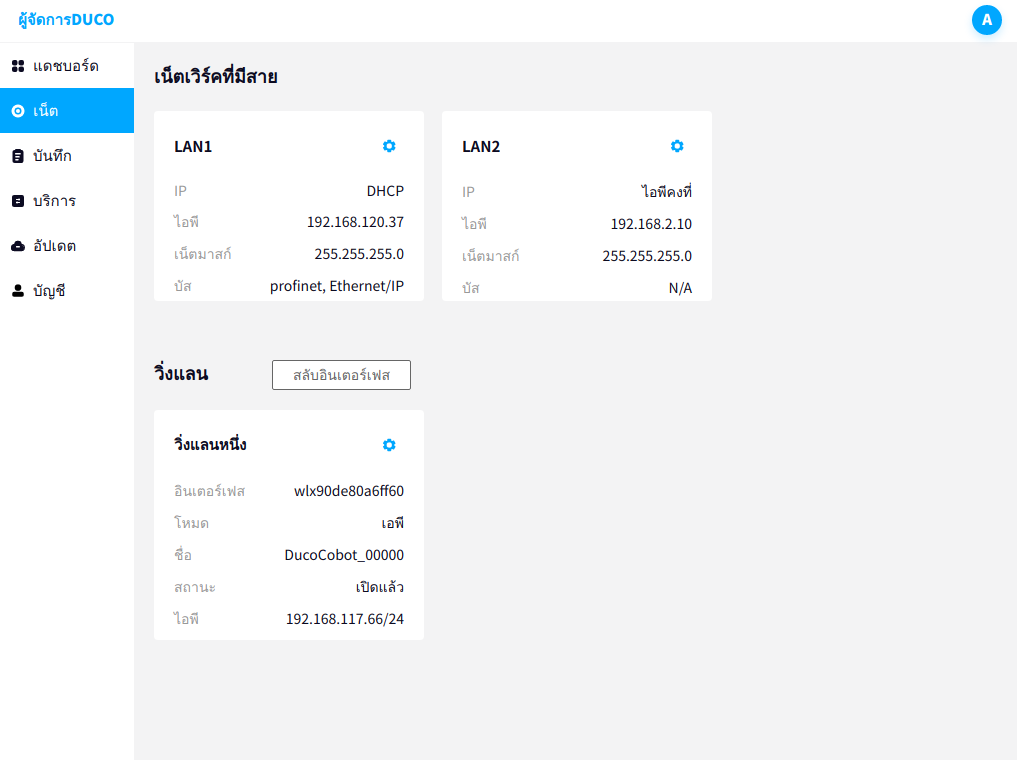Click the วิ่งแลนหนึ่ง card title
This screenshot has height=760, width=1017.
(210, 444)
